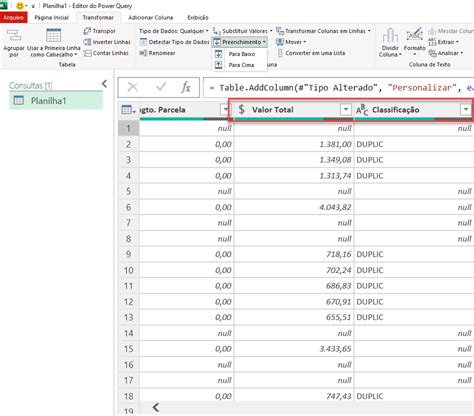Click the Converter em uma Lista icon
Screen dimensions: 474x416
tap(280, 53)
